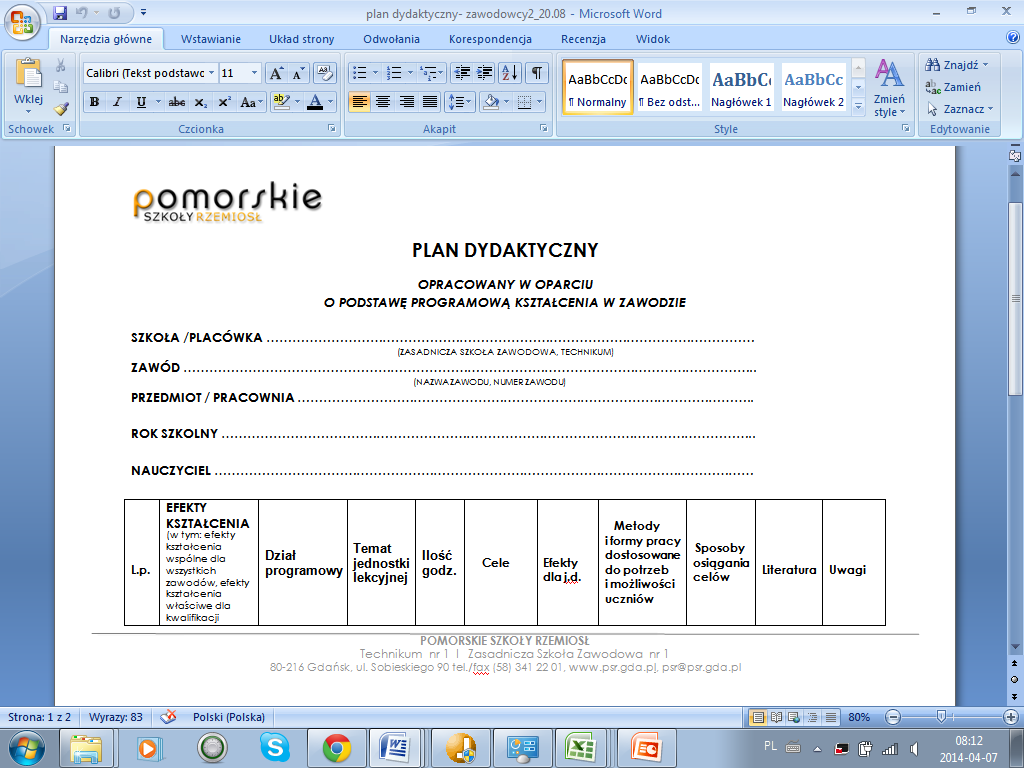Toggle Underline formatting

coord(141,102)
